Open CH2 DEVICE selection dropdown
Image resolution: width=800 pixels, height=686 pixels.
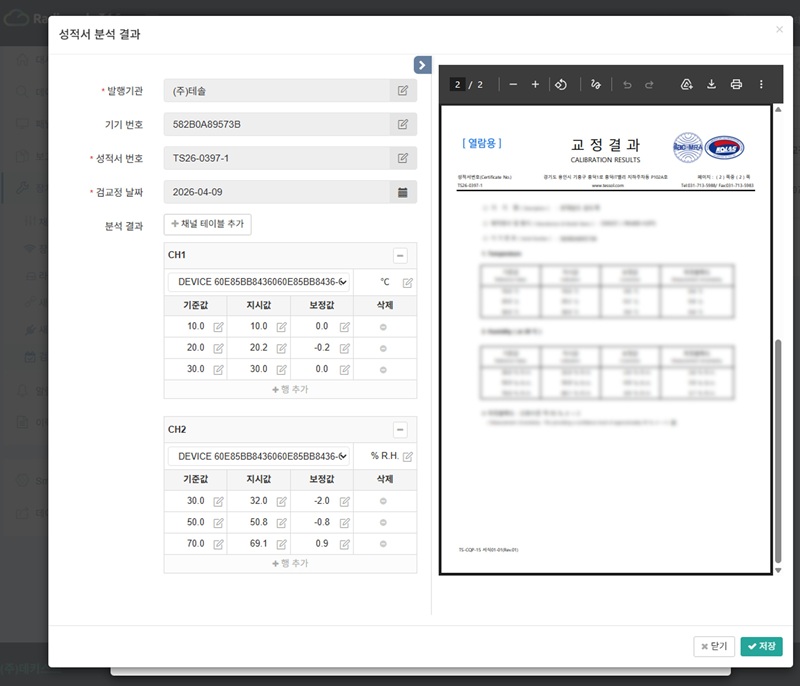[259, 456]
